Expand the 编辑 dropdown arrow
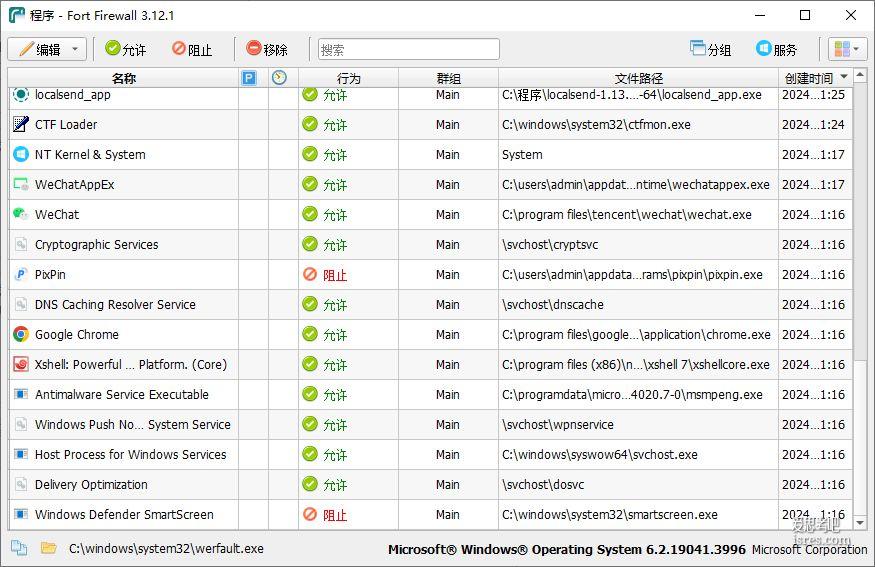The height and width of the screenshot is (567, 875). tap(75, 50)
